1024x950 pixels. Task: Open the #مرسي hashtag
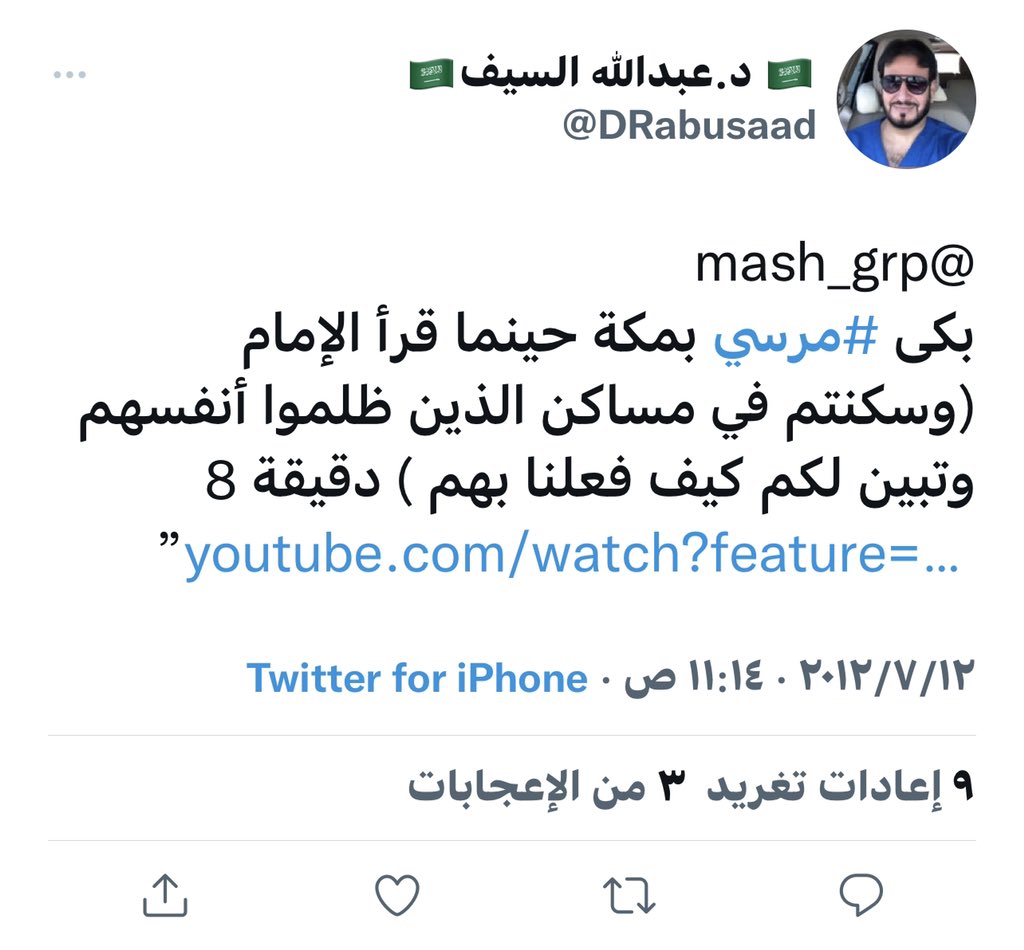(x=794, y=340)
